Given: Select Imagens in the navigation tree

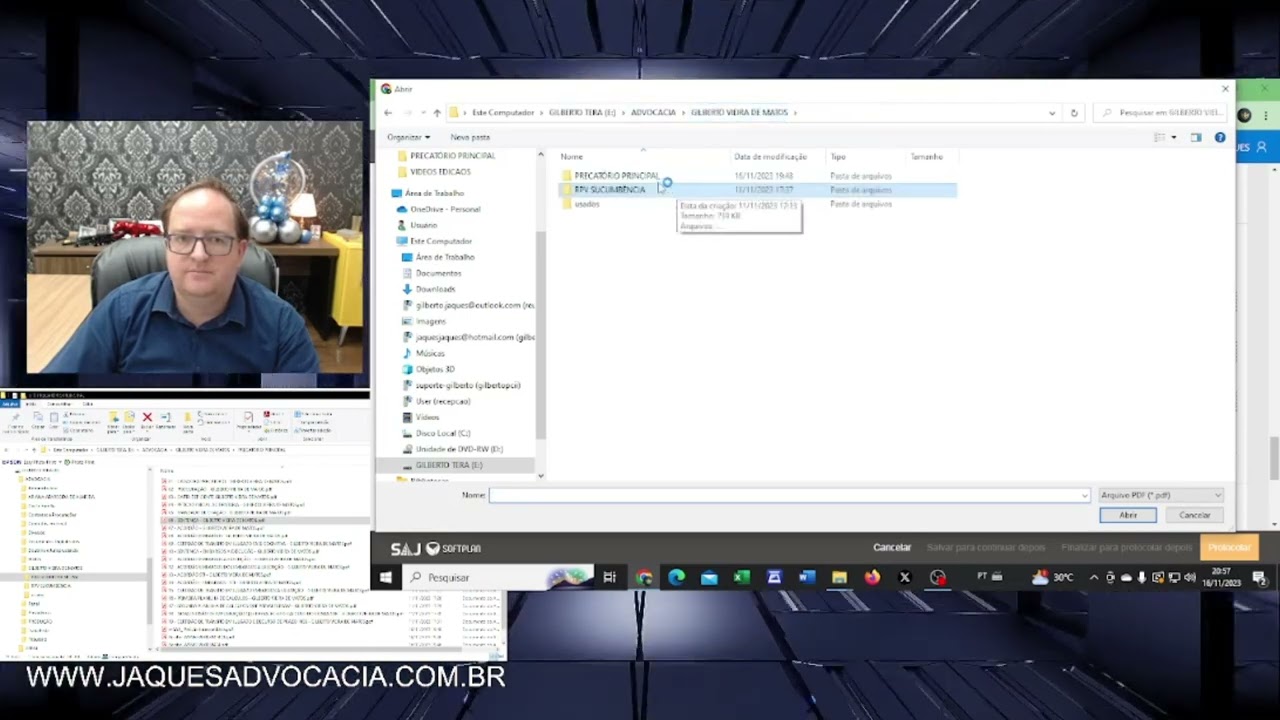Looking at the screenshot, I should coord(430,321).
